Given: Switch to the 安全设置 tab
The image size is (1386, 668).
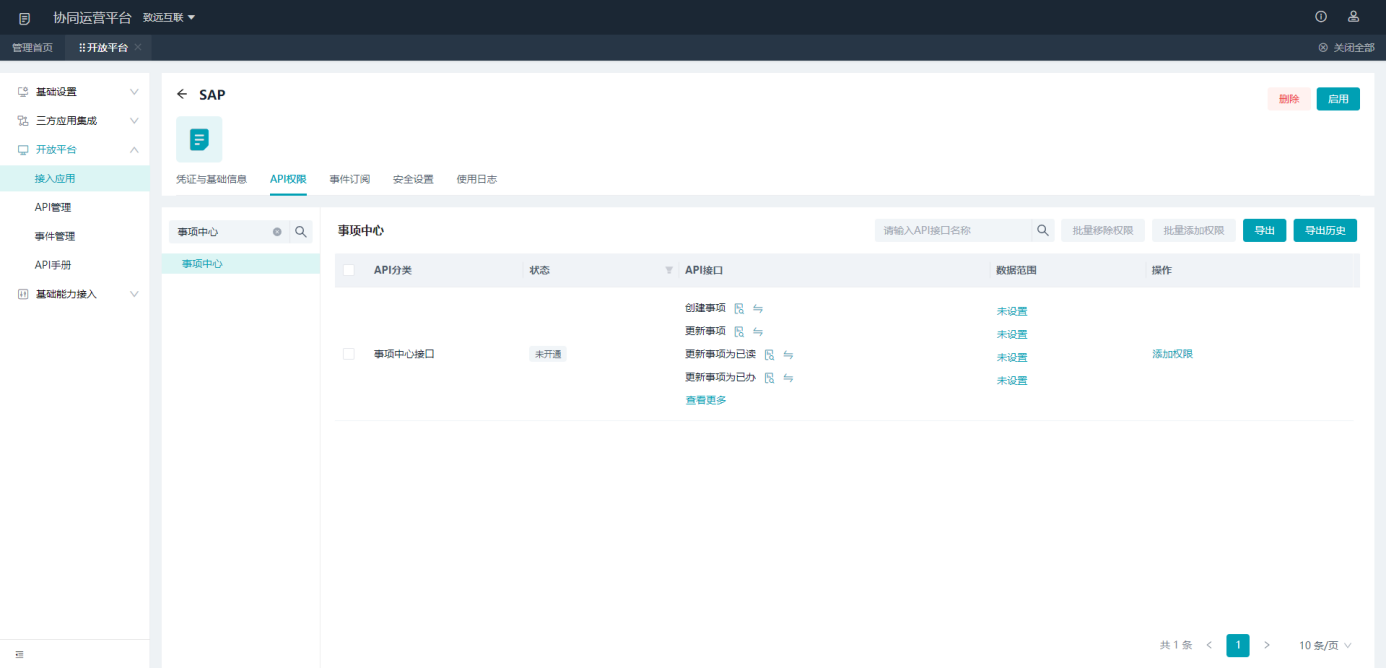Looking at the screenshot, I should 413,180.
